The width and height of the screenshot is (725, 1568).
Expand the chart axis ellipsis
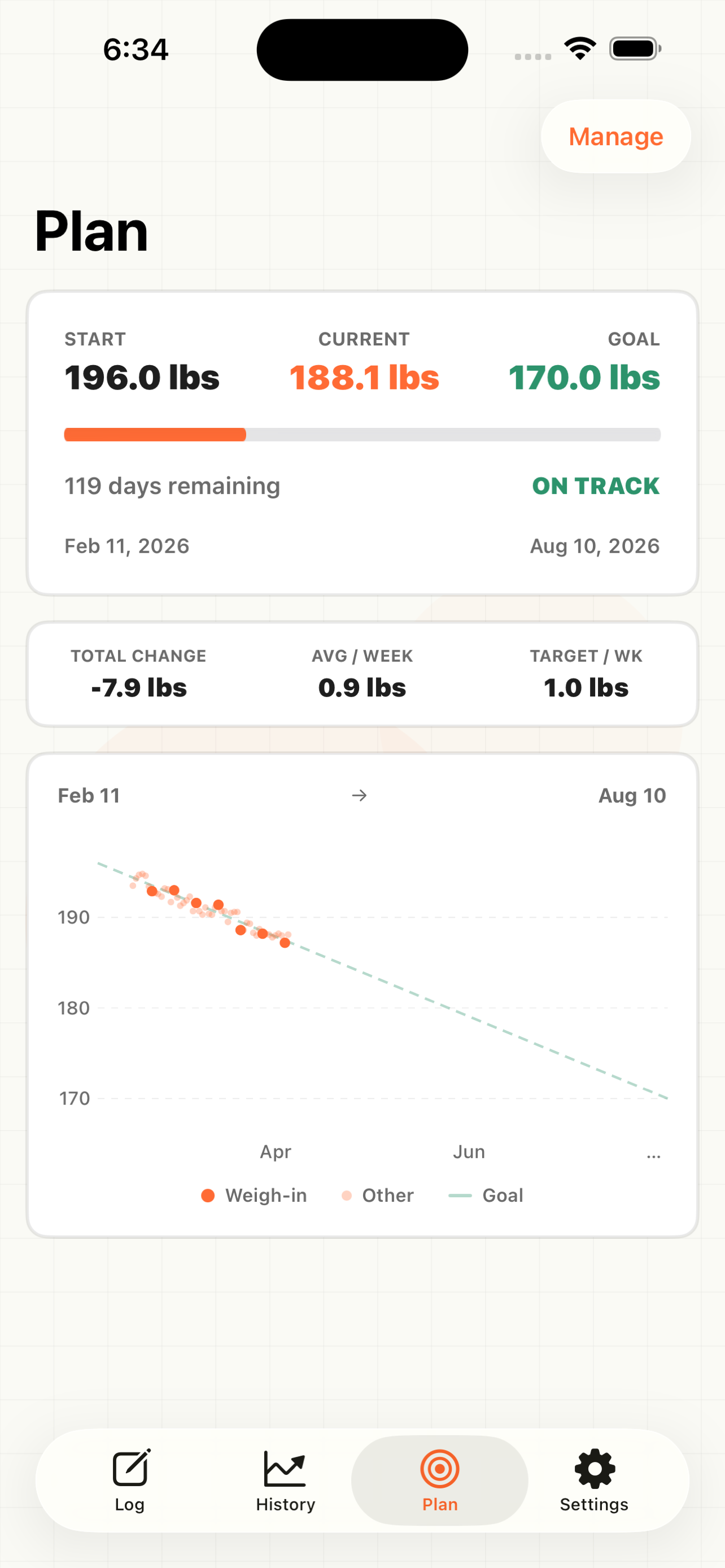point(653,1155)
